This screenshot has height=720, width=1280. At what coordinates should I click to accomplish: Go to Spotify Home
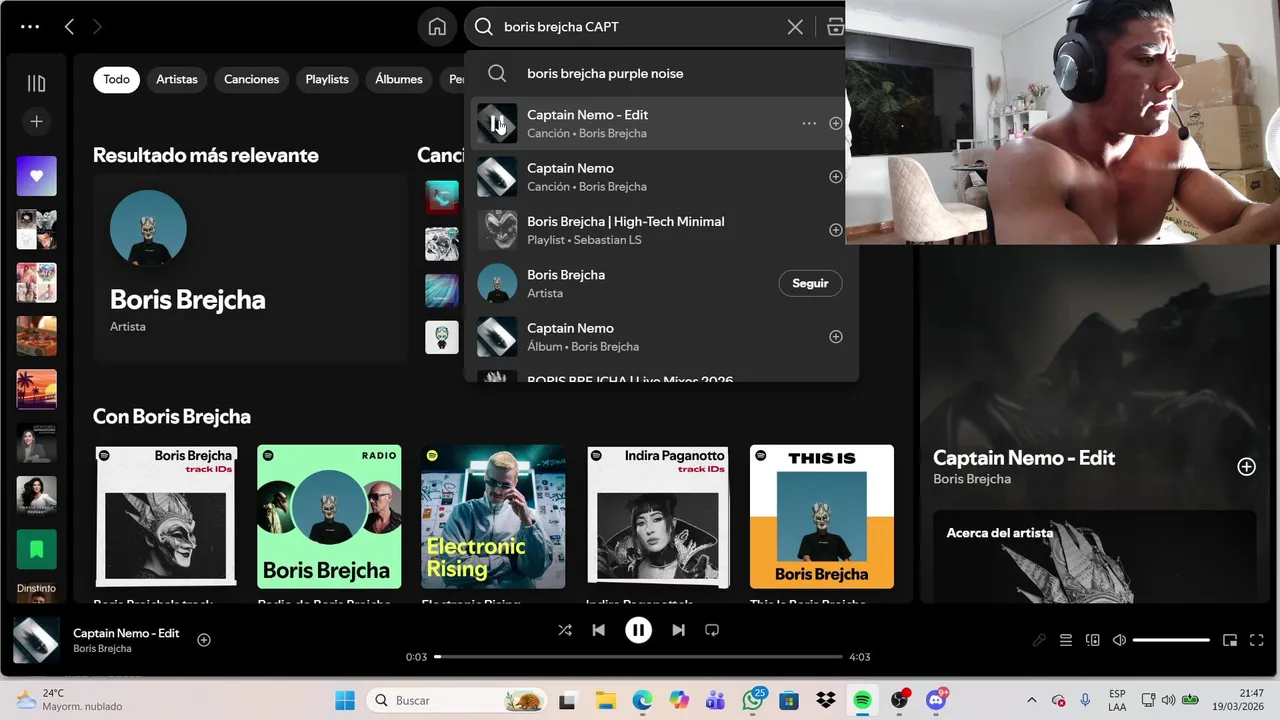tap(437, 27)
